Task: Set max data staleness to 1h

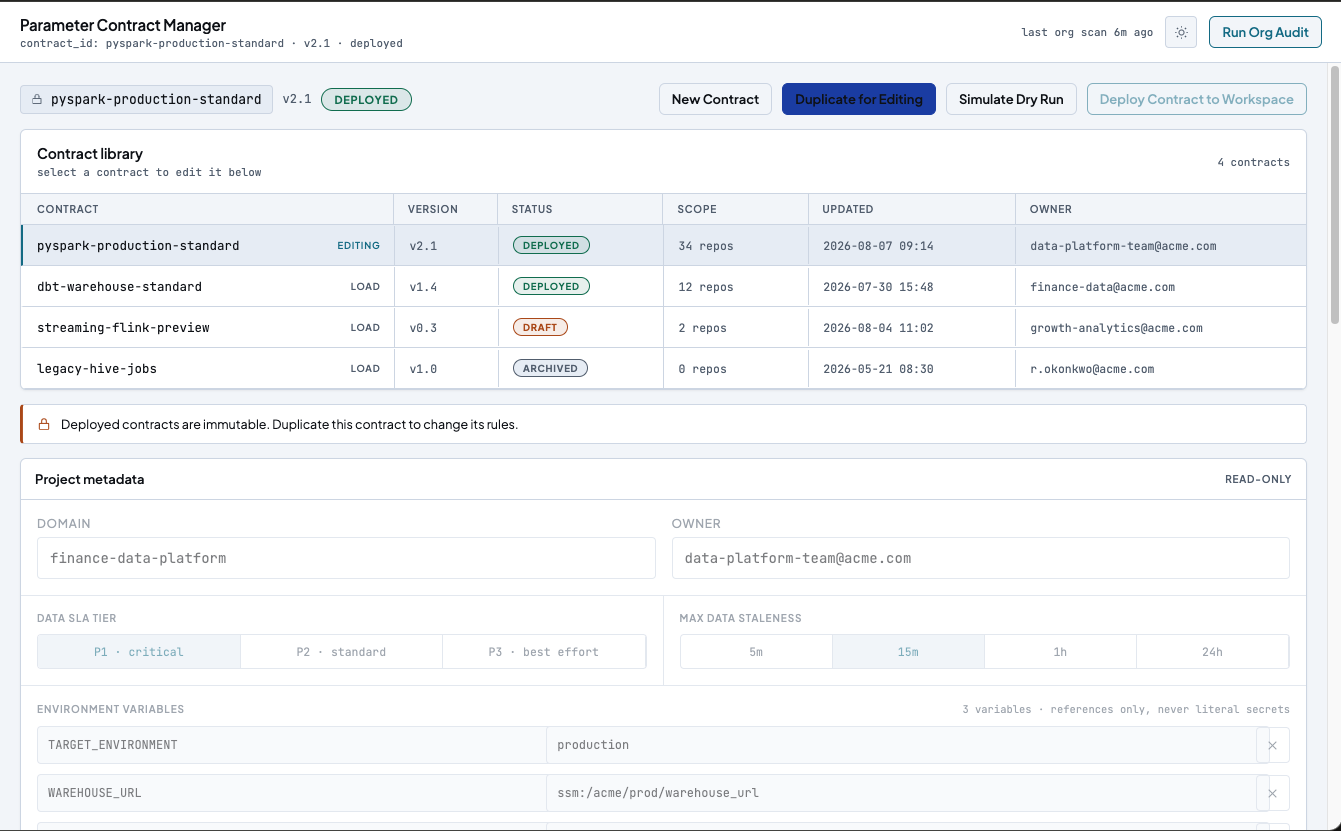Action: click(x=1060, y=652)
